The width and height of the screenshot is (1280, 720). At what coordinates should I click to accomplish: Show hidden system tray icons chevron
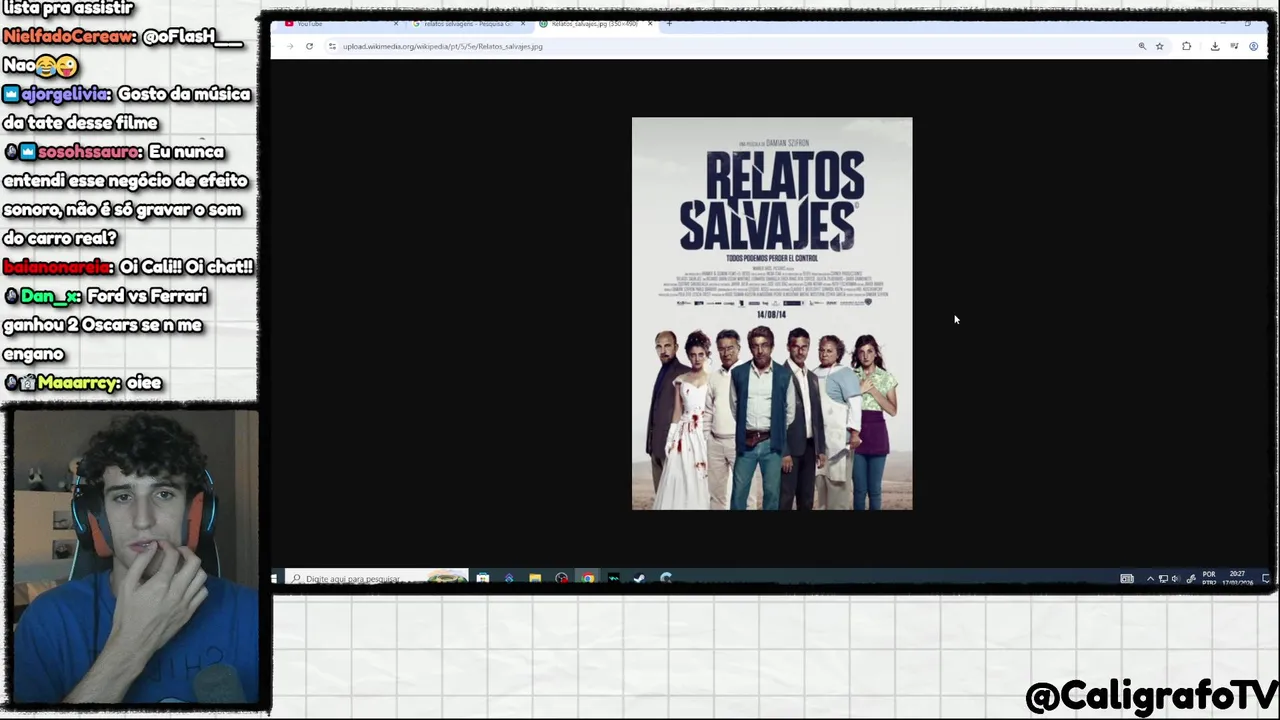pos(1150,578)
